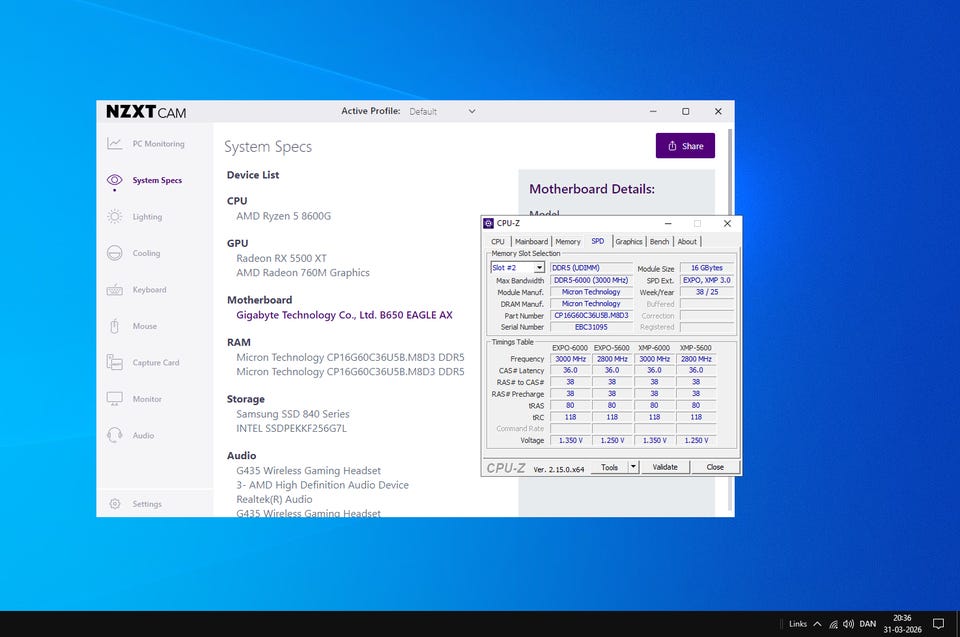The width and height of the screenshot is (960, 637).
Task: Select the Lighting sidebar icon
Action: [115, 217]
